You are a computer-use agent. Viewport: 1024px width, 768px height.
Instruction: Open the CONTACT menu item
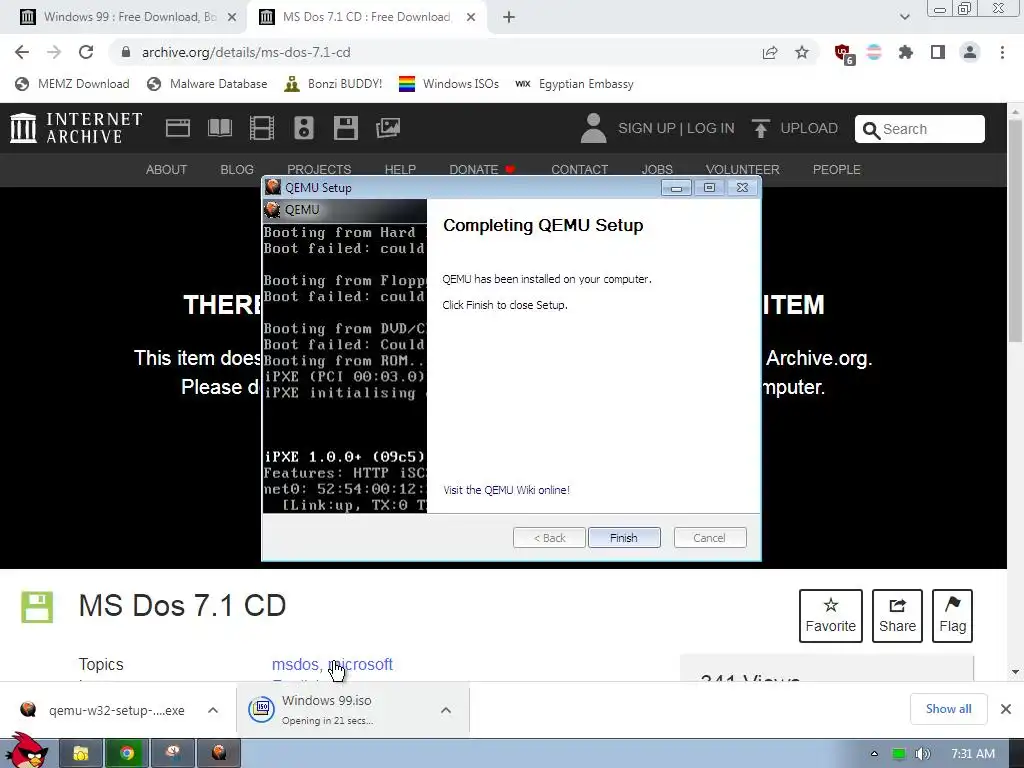click(579, 170)
